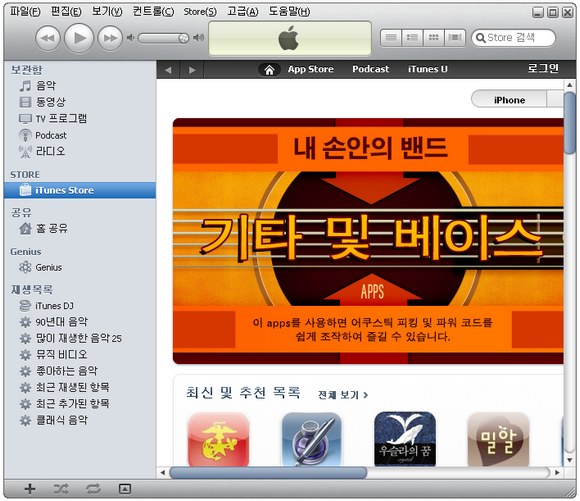The image size is (580, 501).
Task: Select iTunes Store in sidebar
Action: (x=80, y=190)
